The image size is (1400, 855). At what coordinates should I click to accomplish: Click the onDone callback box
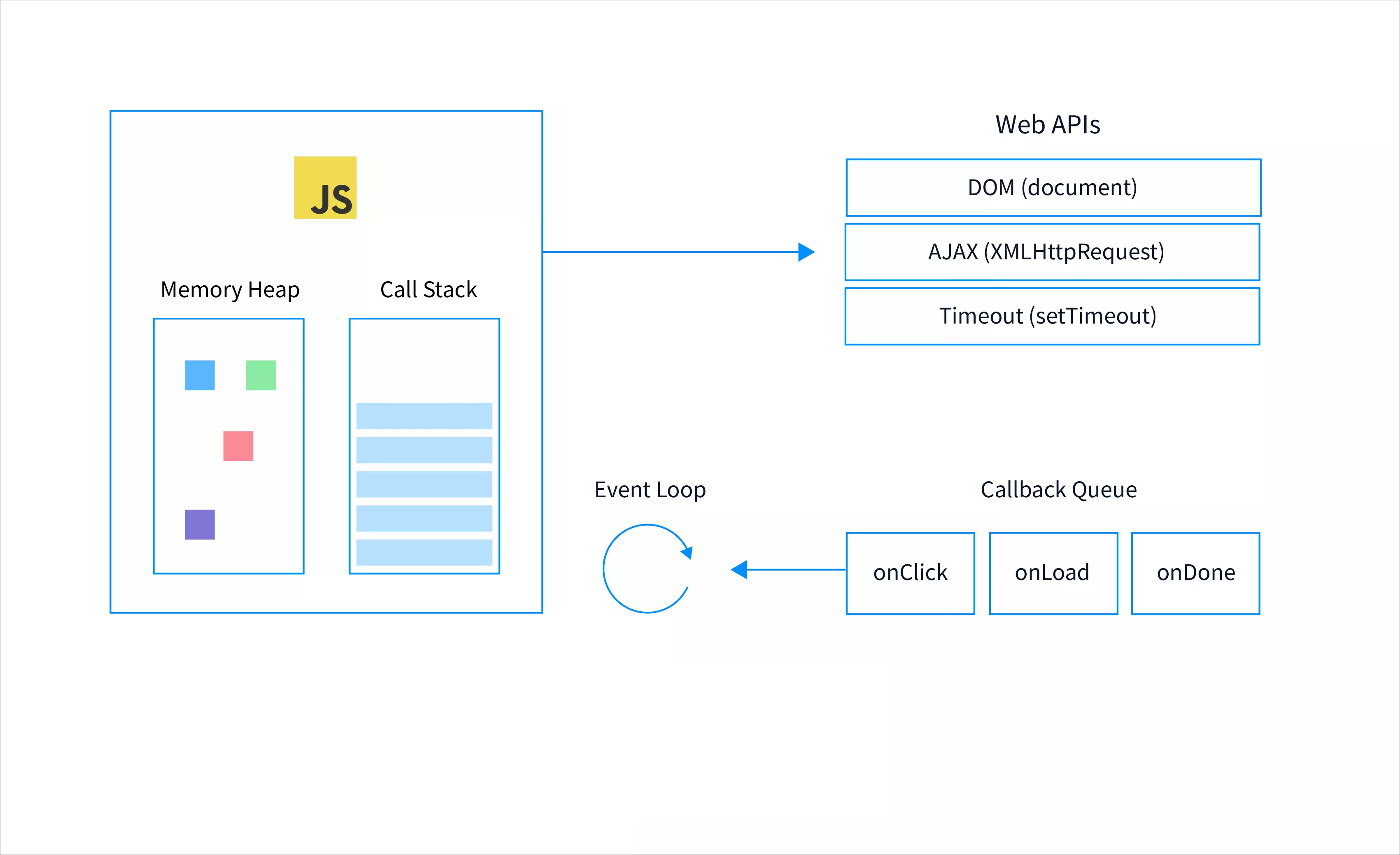pos(1195,573)
